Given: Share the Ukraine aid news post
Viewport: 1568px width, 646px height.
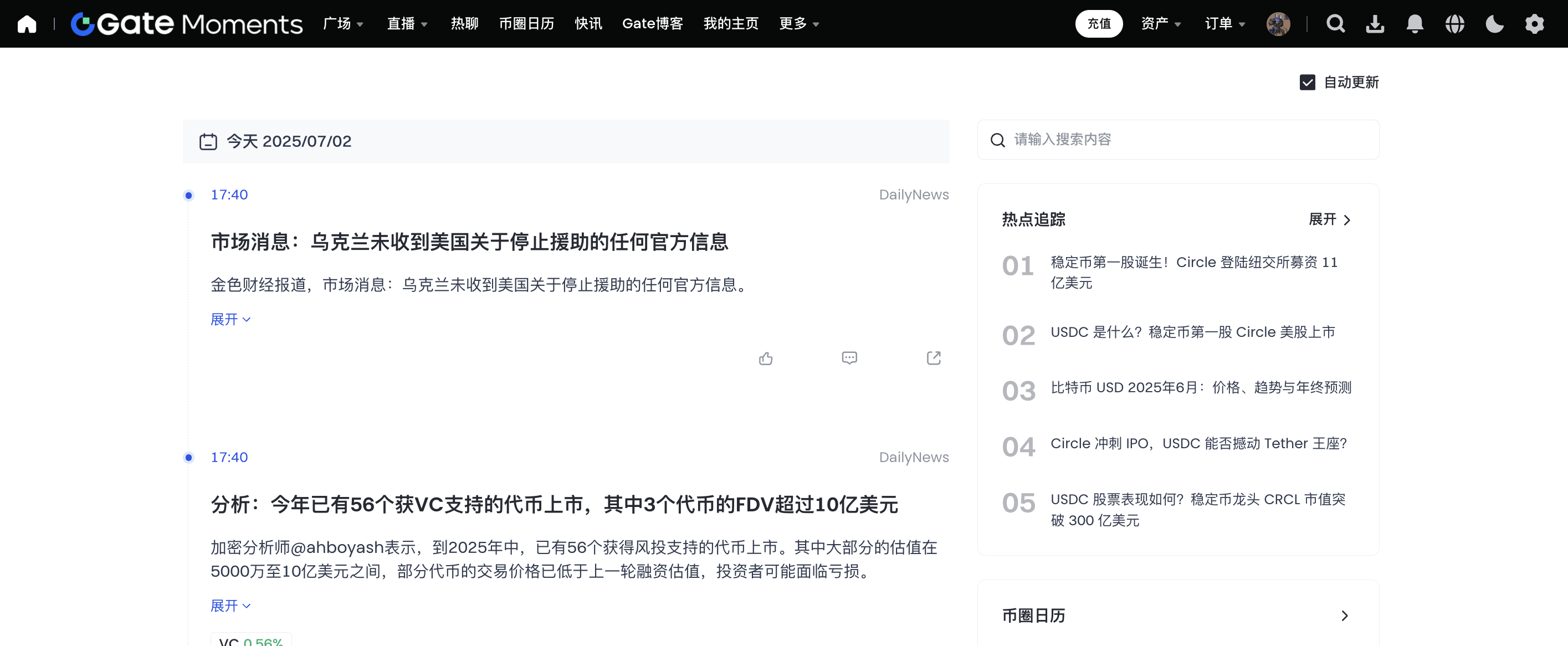Looking at the screenshot, I should click(933, 358).
